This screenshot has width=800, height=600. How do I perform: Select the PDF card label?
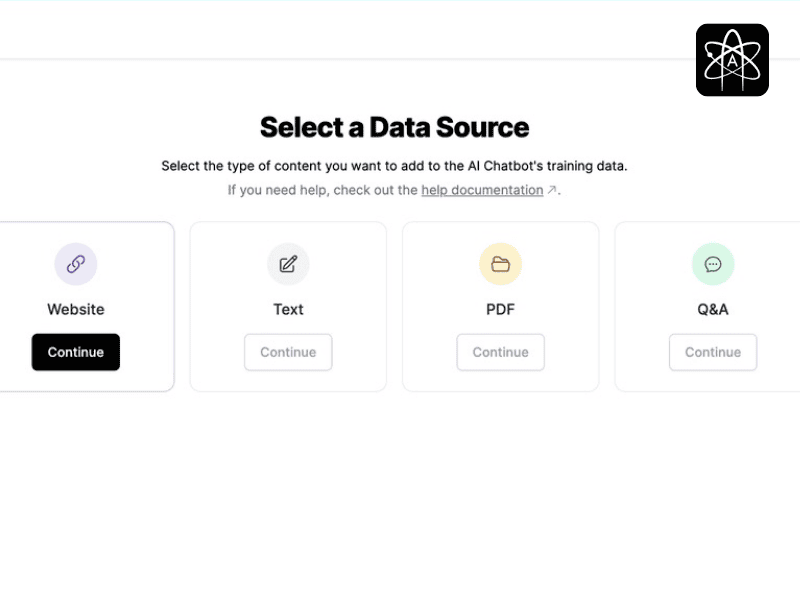tap(500, 309)
